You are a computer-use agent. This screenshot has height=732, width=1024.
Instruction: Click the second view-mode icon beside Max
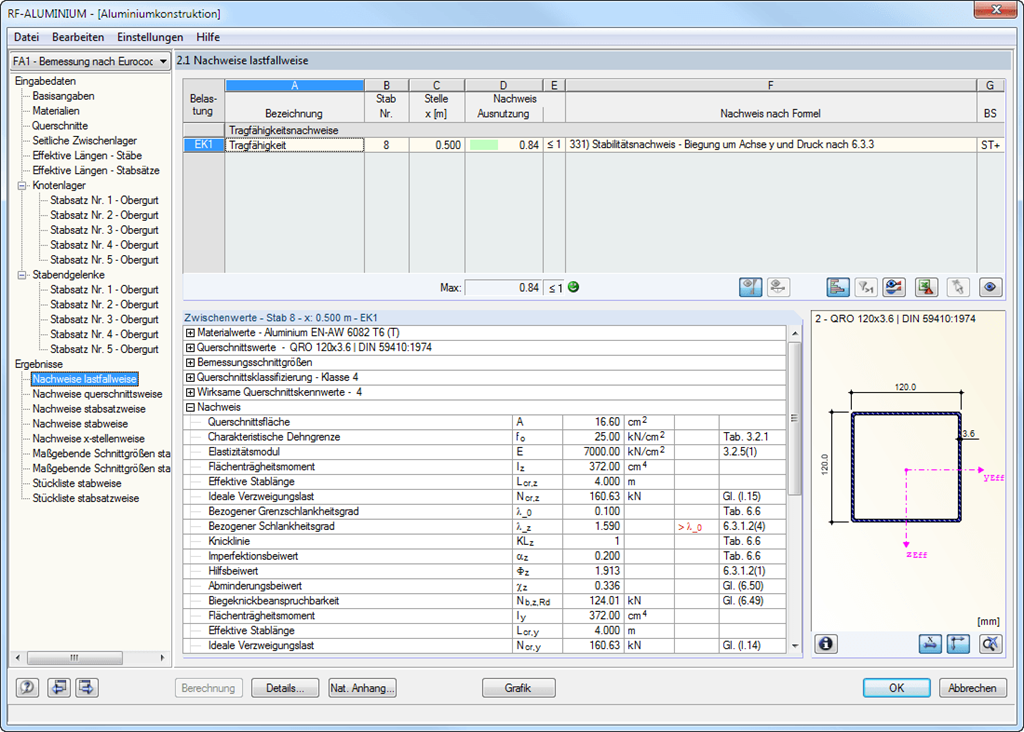click(x=778, y=287)
